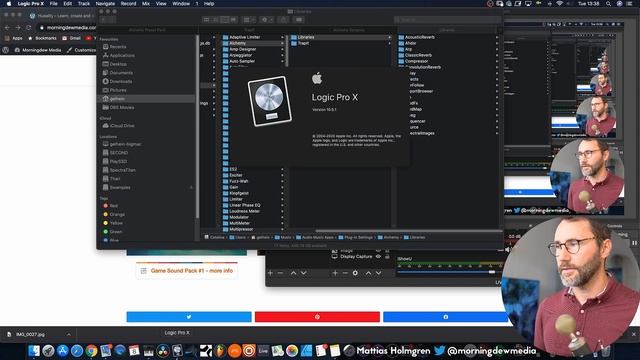Open FL Studio fruit icon in the Dock
Viewport: 640px width, 360px height.
coord(220,351)
